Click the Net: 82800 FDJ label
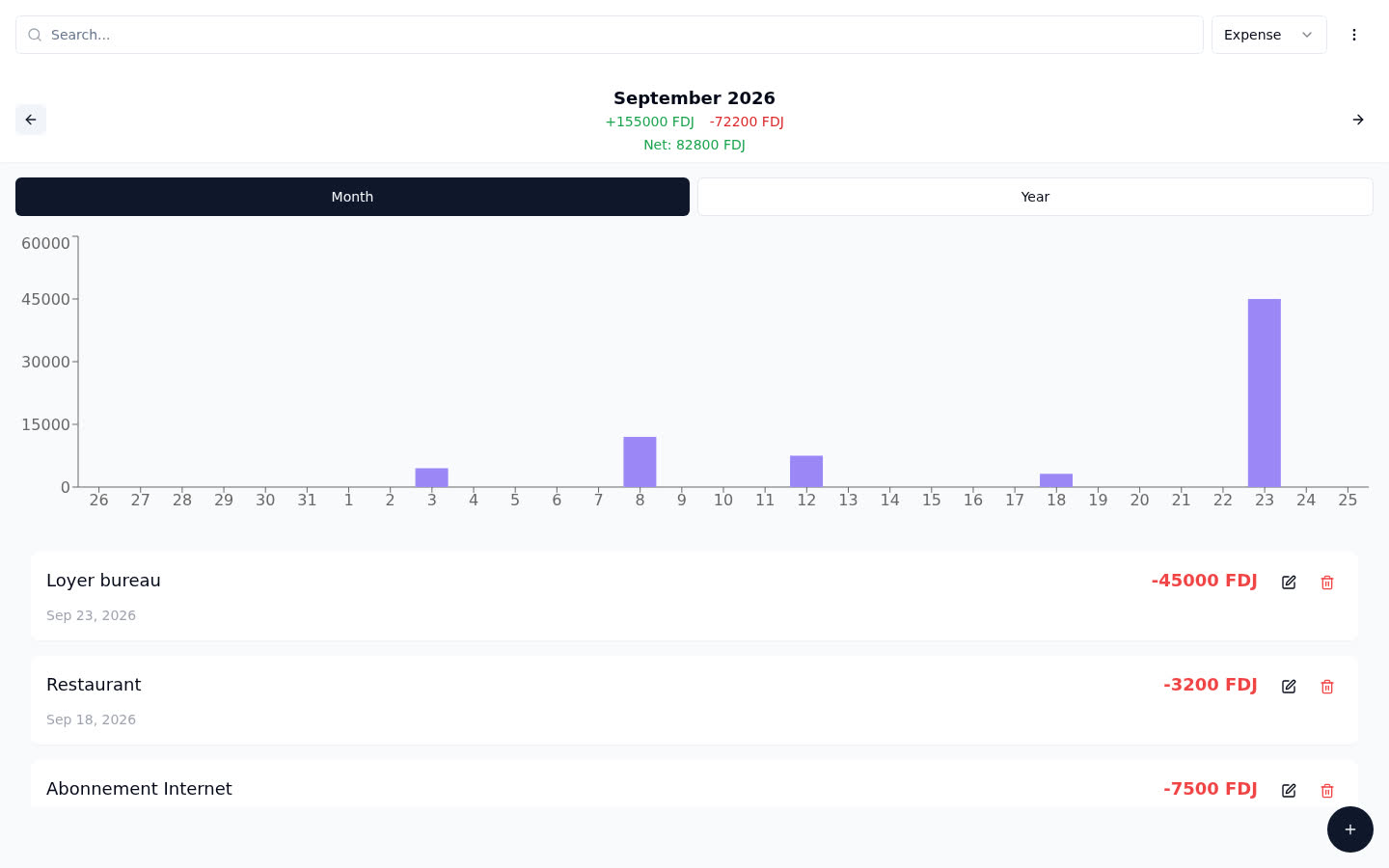Viewport: 1389px width, 868px height. point(694,145)
